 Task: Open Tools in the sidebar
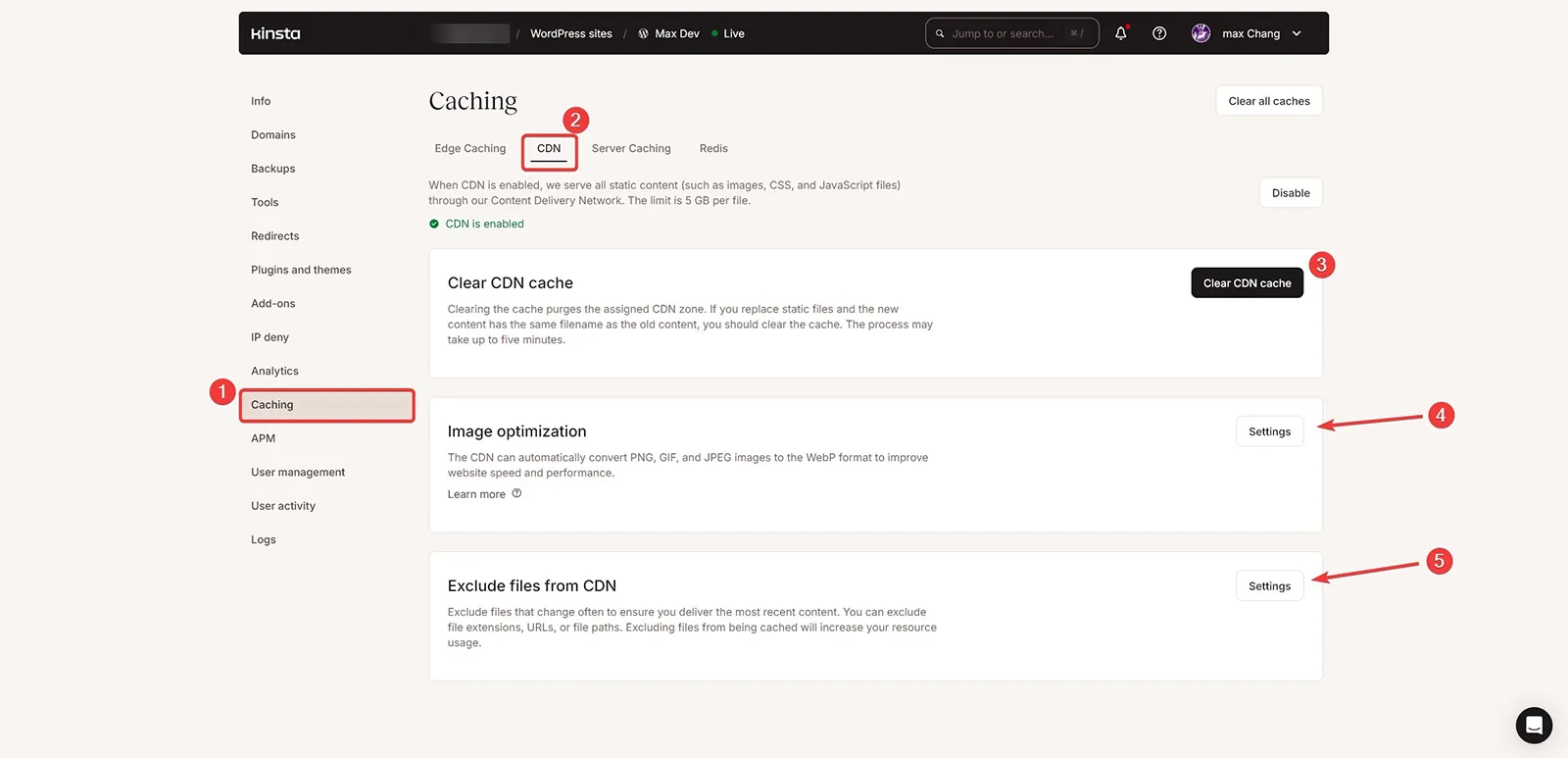pos(265,203)
